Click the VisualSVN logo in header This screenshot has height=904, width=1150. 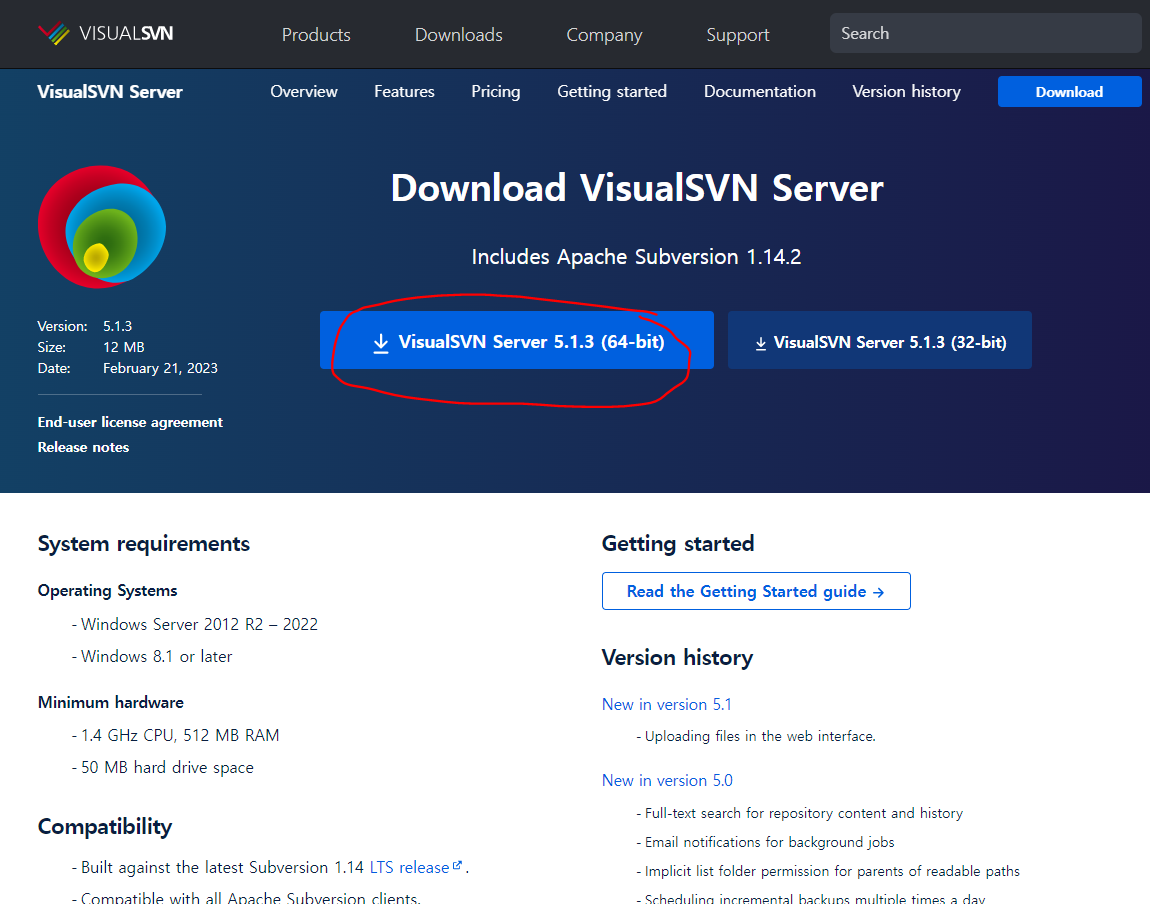click(x=106, y=34)
